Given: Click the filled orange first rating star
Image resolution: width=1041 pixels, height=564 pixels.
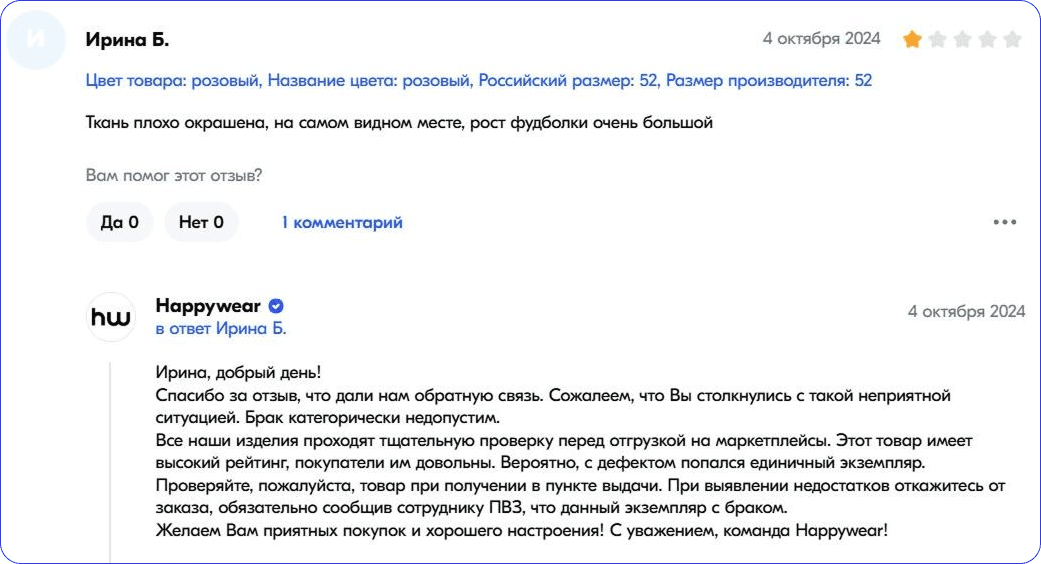Looking at the screenshot, I should 912,40.
